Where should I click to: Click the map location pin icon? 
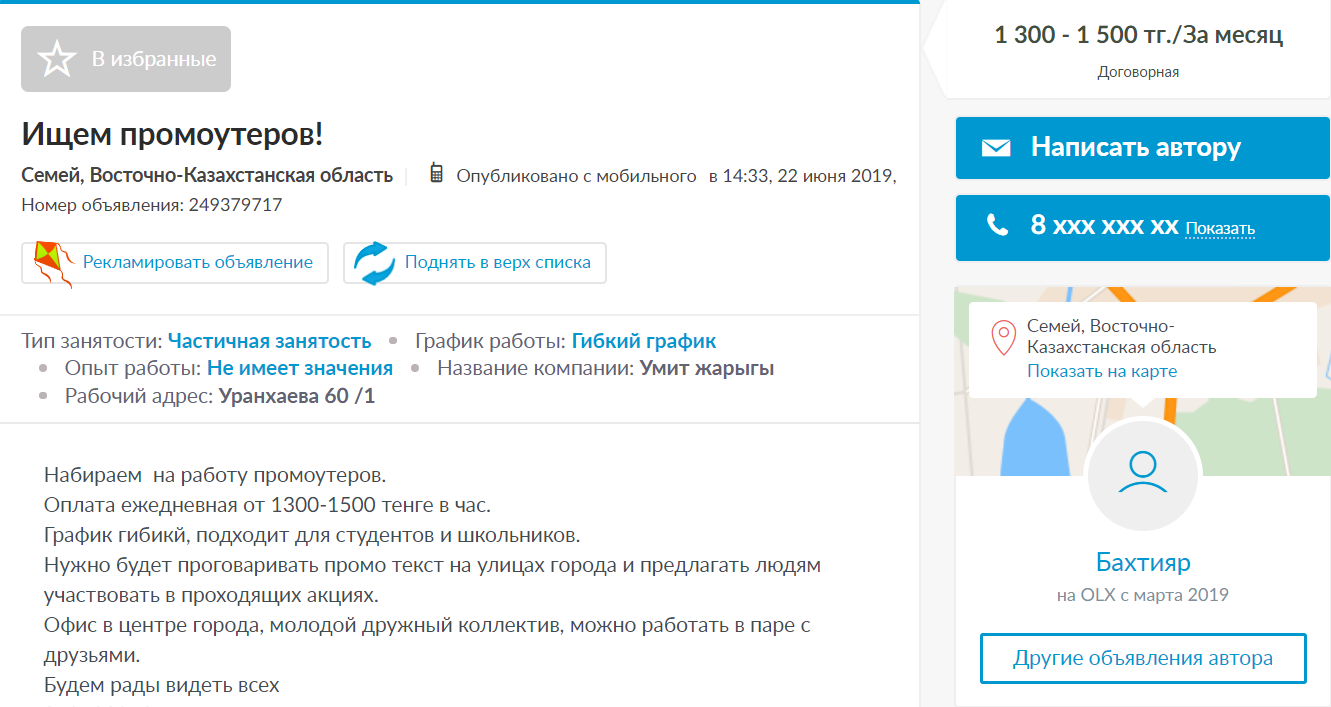(1003, 339)
